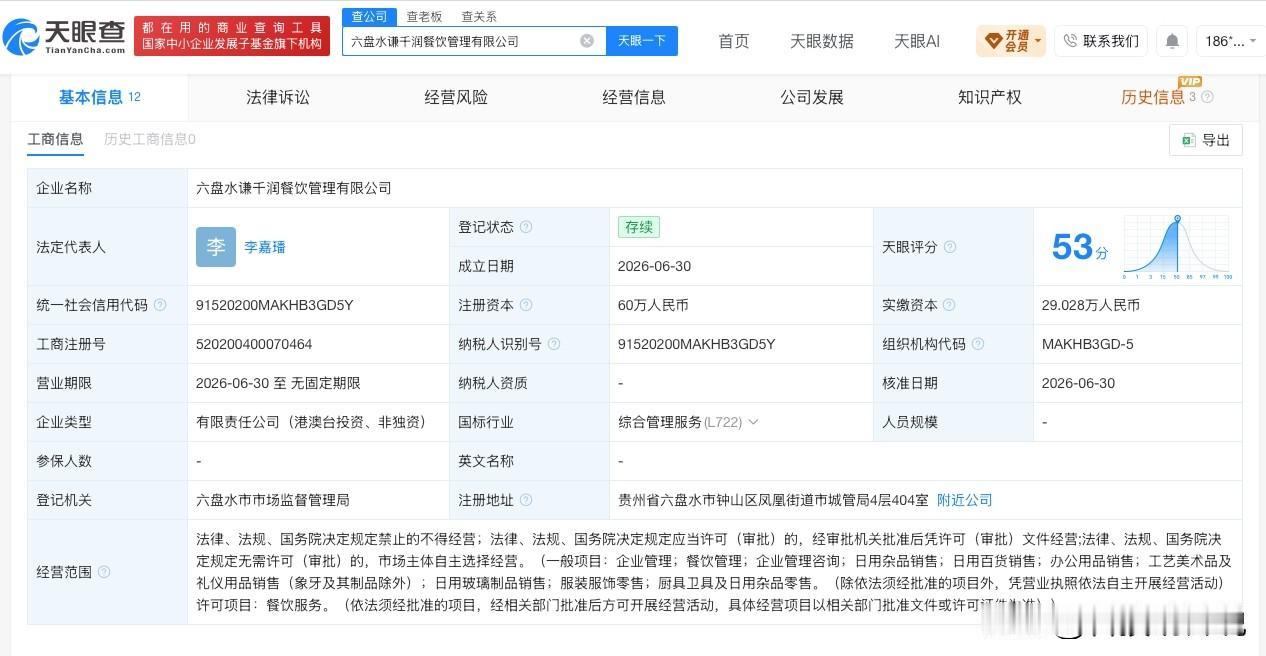Expand the 开通会员 dropdown arrow
Image resolution: width=1266 pixels, height=656 pixels.
[x=1038, y=42]
